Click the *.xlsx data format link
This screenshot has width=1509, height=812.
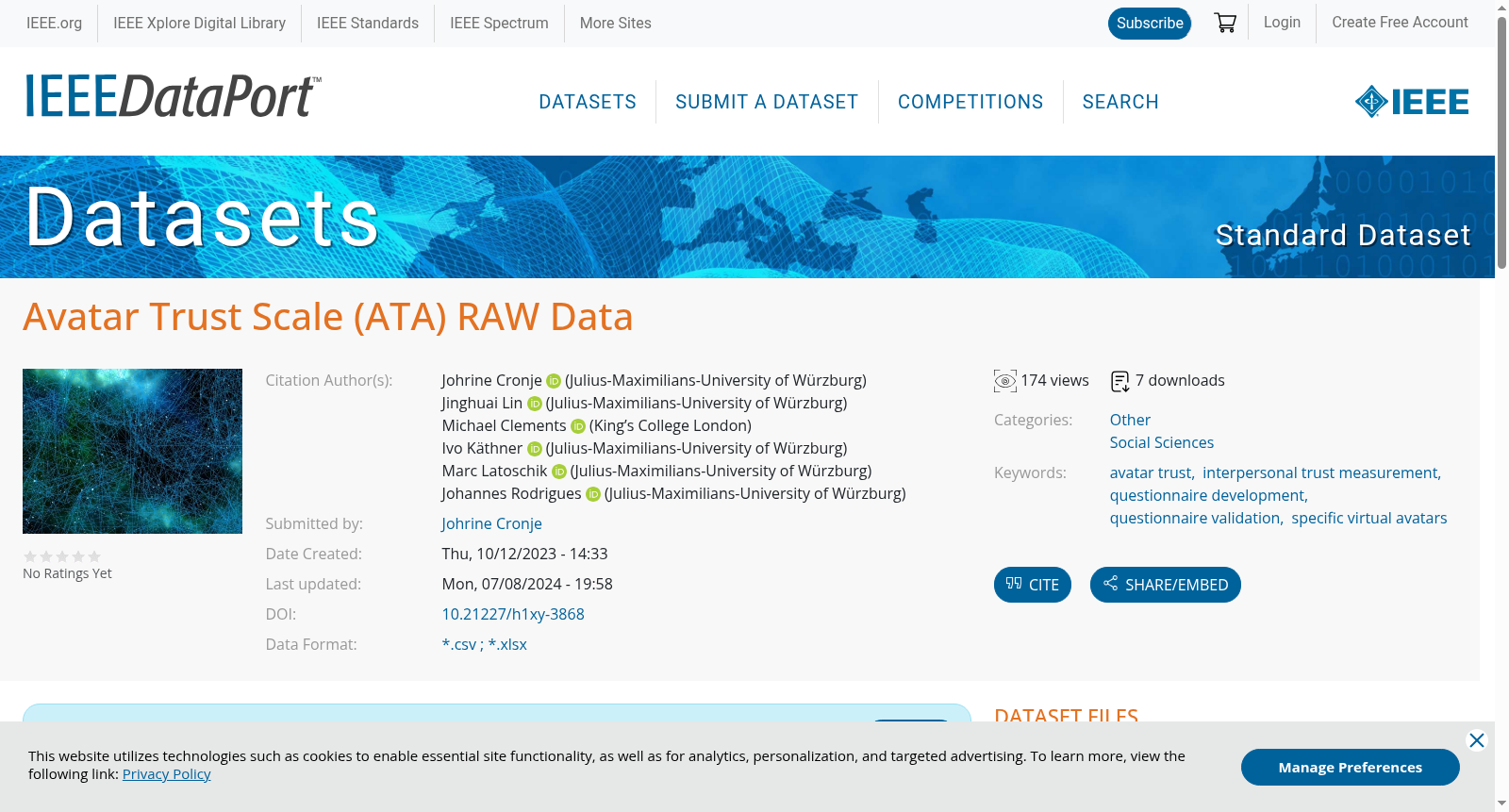click(507, 644)
